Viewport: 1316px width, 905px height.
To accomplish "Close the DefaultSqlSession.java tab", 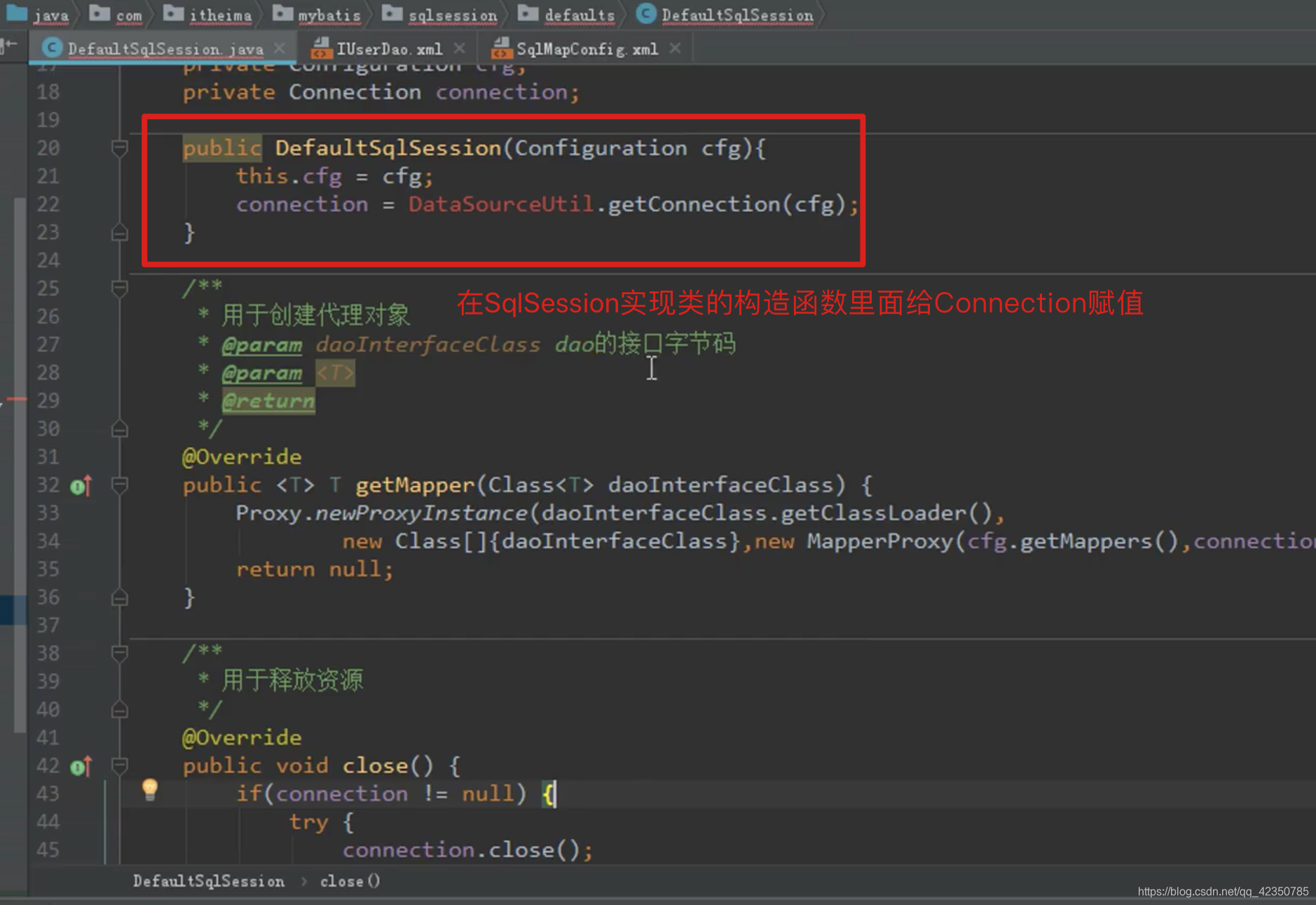I will [280, 48].
